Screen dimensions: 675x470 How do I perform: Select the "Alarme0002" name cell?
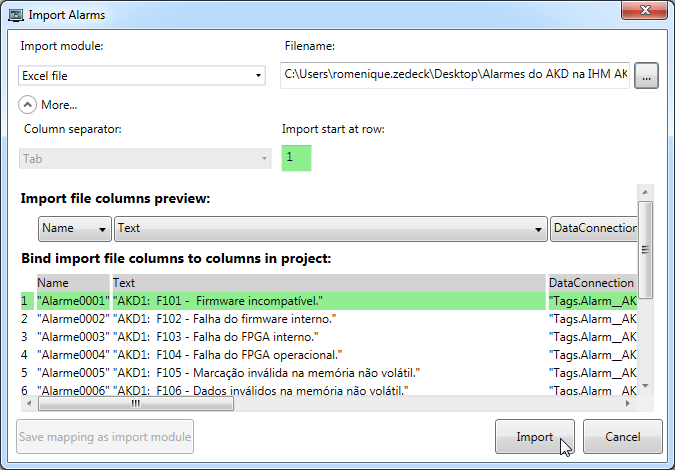[x=73, y=319]
